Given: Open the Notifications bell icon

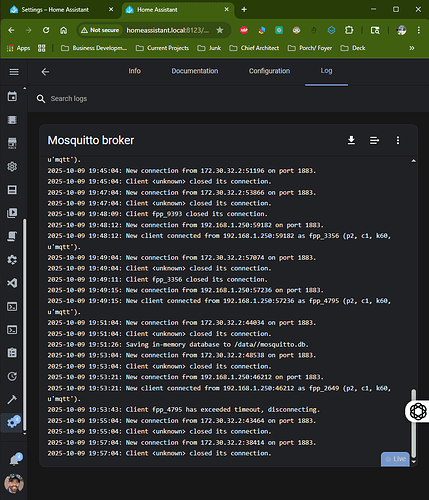Looking at the screenshot, I should coord(15,460).
